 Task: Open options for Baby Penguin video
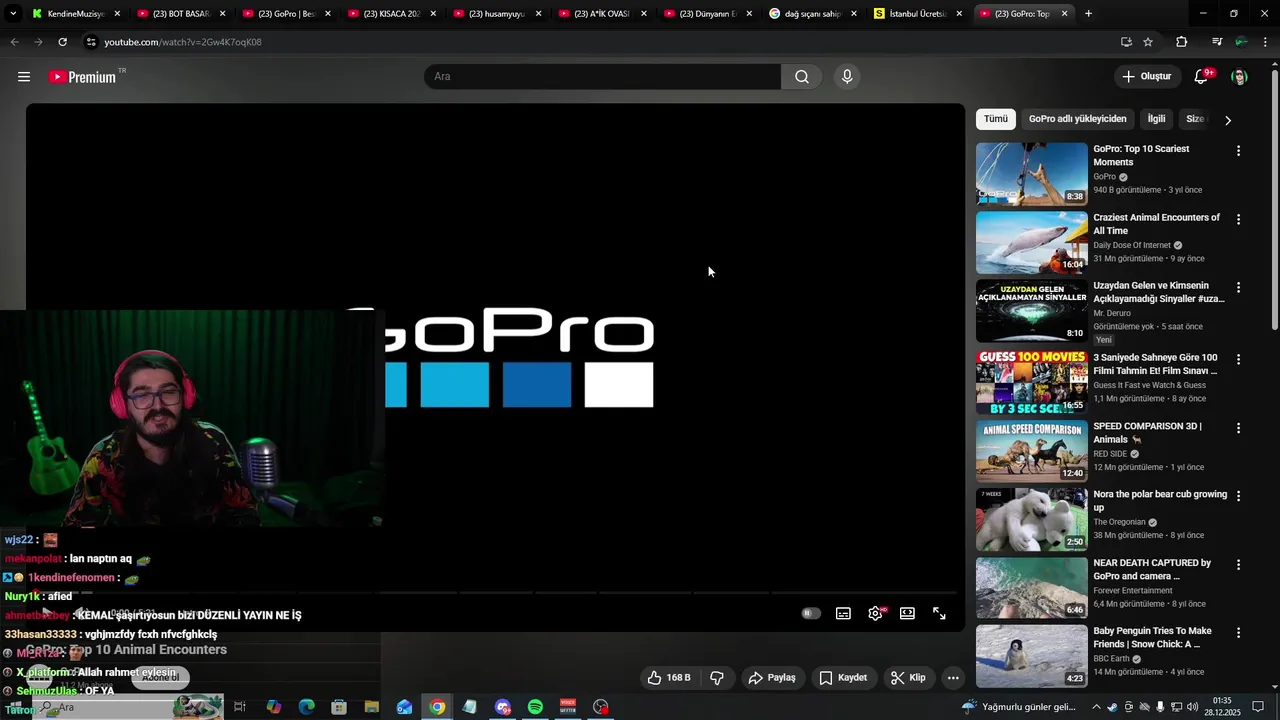pyautogui.click(x=1238, y=633)
